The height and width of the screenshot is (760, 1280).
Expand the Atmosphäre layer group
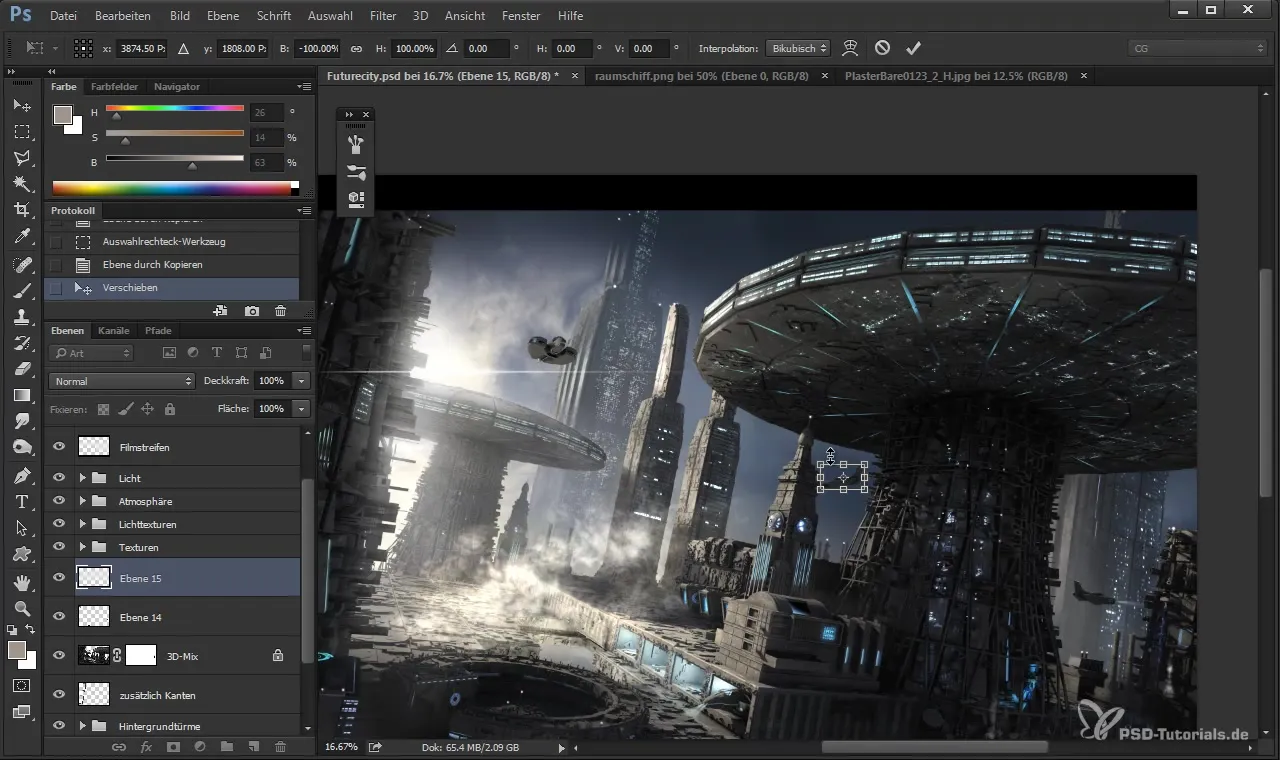[83, 501]
